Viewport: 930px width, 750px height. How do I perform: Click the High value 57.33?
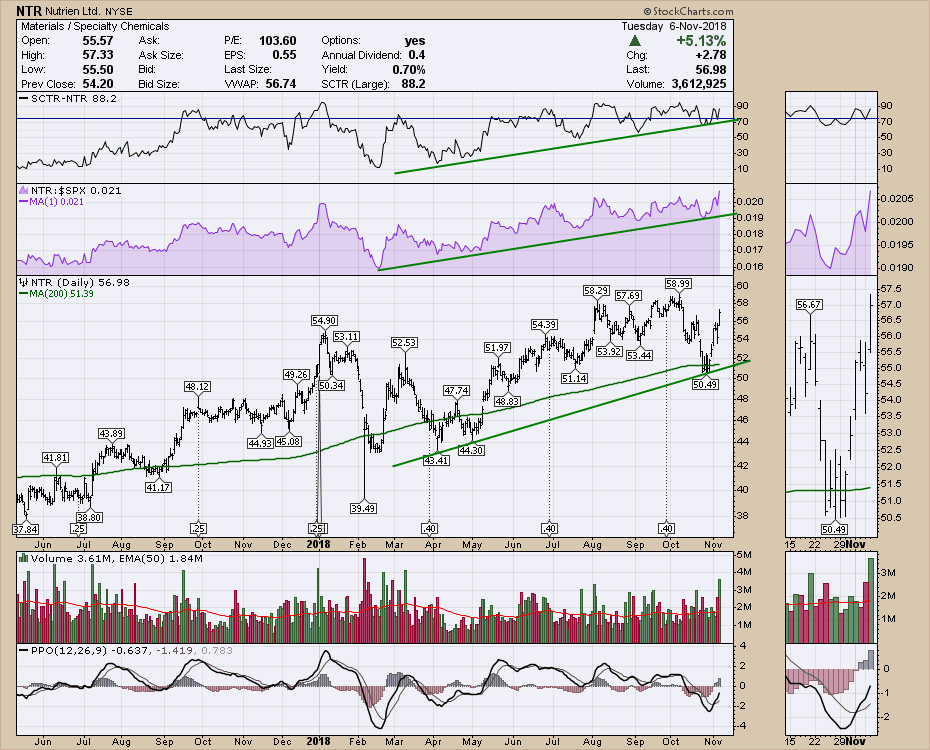coord(98,55)
